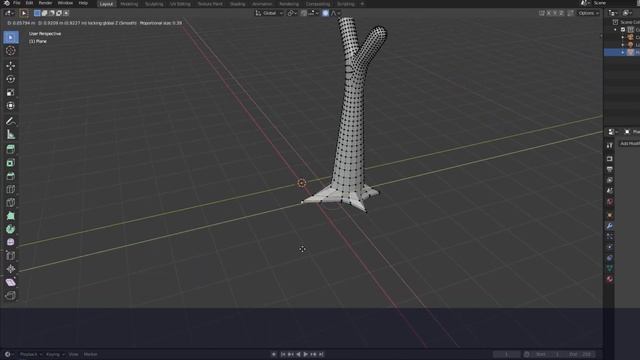The width and height of the screenshot is (640, 360).
Task: Jump to the last frame
Action: (x=321, y=354)
